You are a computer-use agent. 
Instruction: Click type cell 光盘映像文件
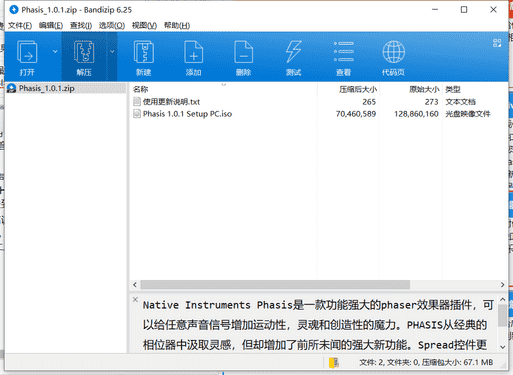pyautogui.click(x=468, y=114)
